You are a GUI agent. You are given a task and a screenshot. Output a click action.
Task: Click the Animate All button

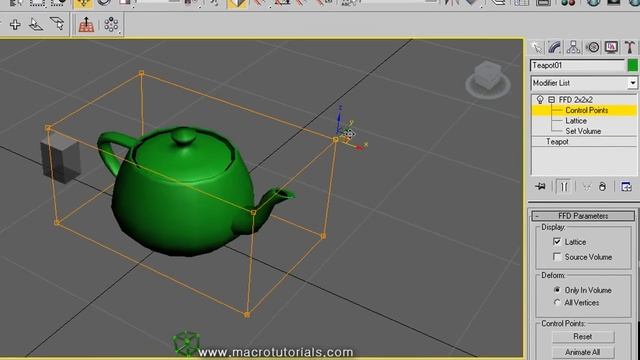[583, 352]
